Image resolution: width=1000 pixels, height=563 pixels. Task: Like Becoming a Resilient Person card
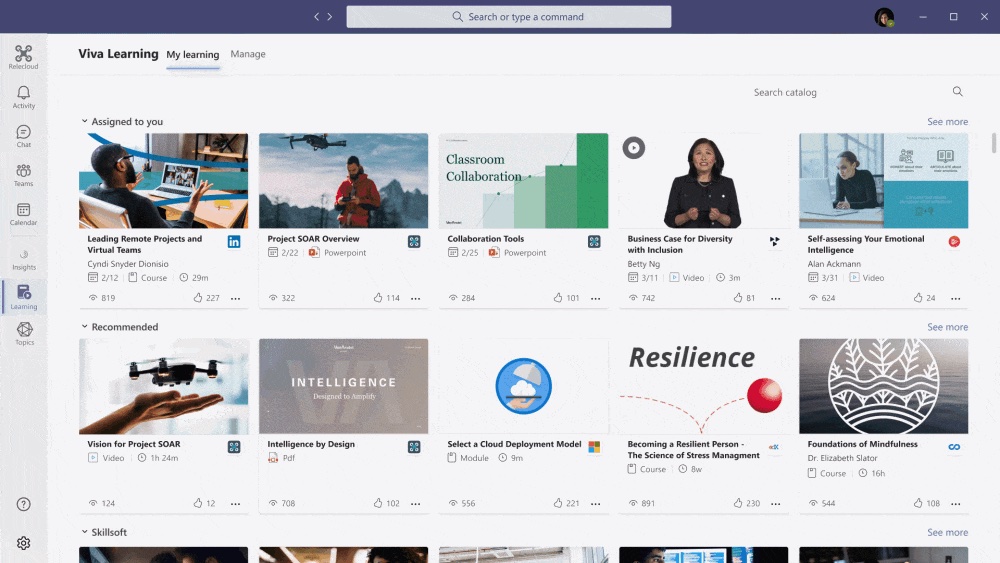pyautogui.click(x=738, y=503)
